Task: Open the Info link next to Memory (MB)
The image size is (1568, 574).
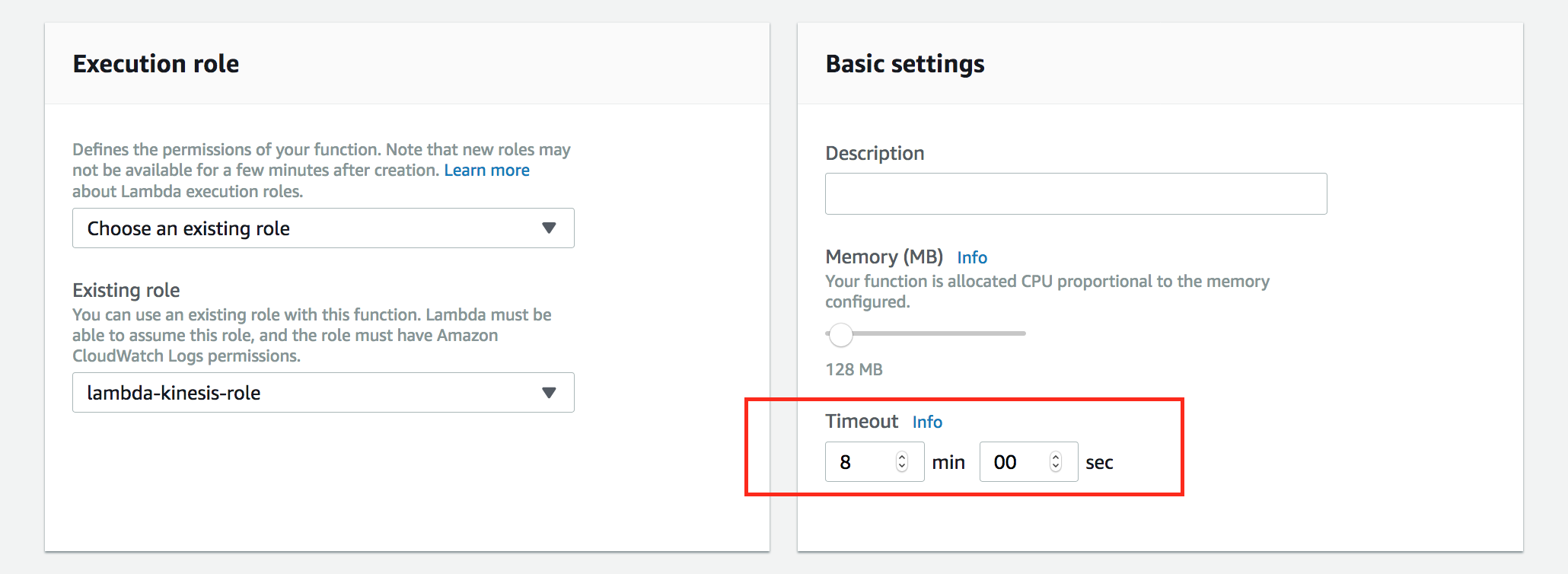Action: pyautogui.click(x=972, y=257)
